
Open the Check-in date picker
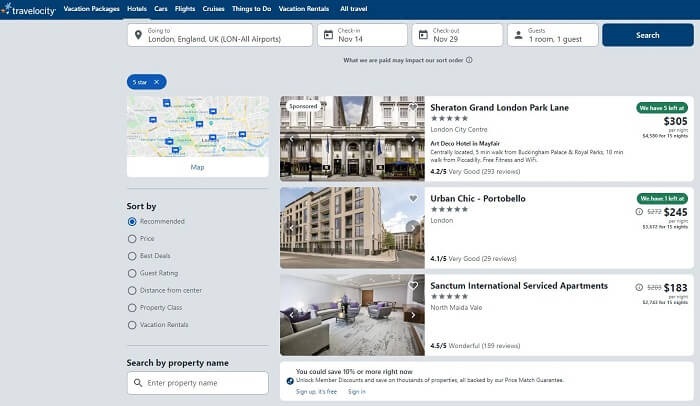click(x=362, y=35)
